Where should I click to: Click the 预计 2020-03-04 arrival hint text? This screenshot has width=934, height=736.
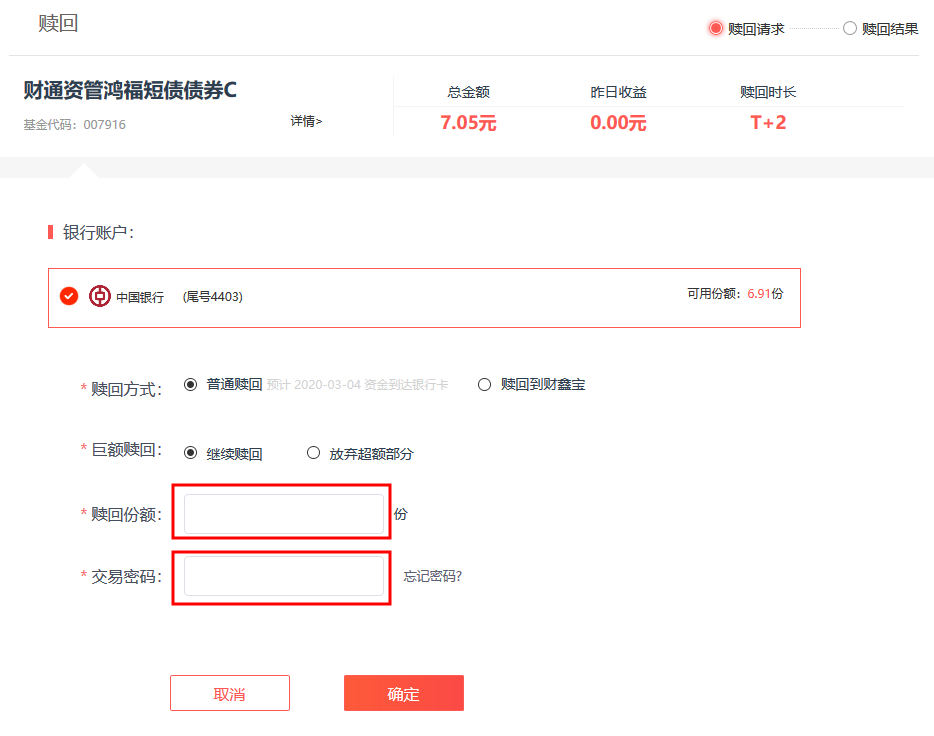pyautogui.click(x=357, y=385)
